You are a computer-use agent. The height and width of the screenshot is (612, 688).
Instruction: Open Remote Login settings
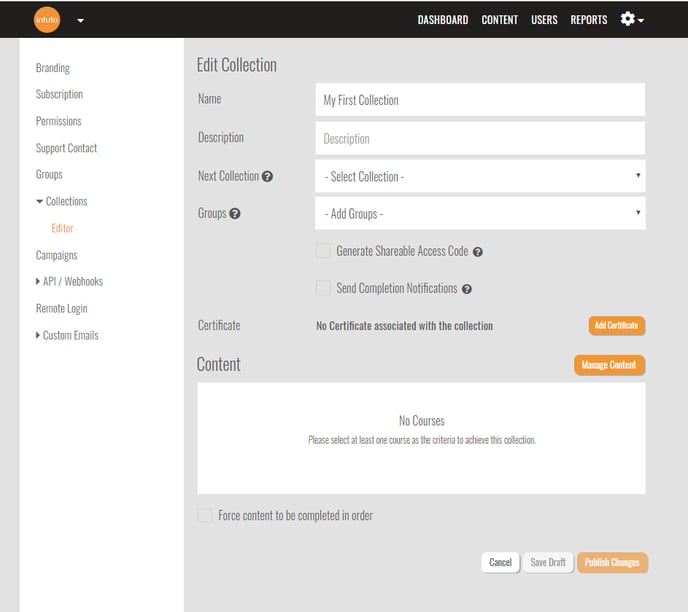tap(61, 309)
